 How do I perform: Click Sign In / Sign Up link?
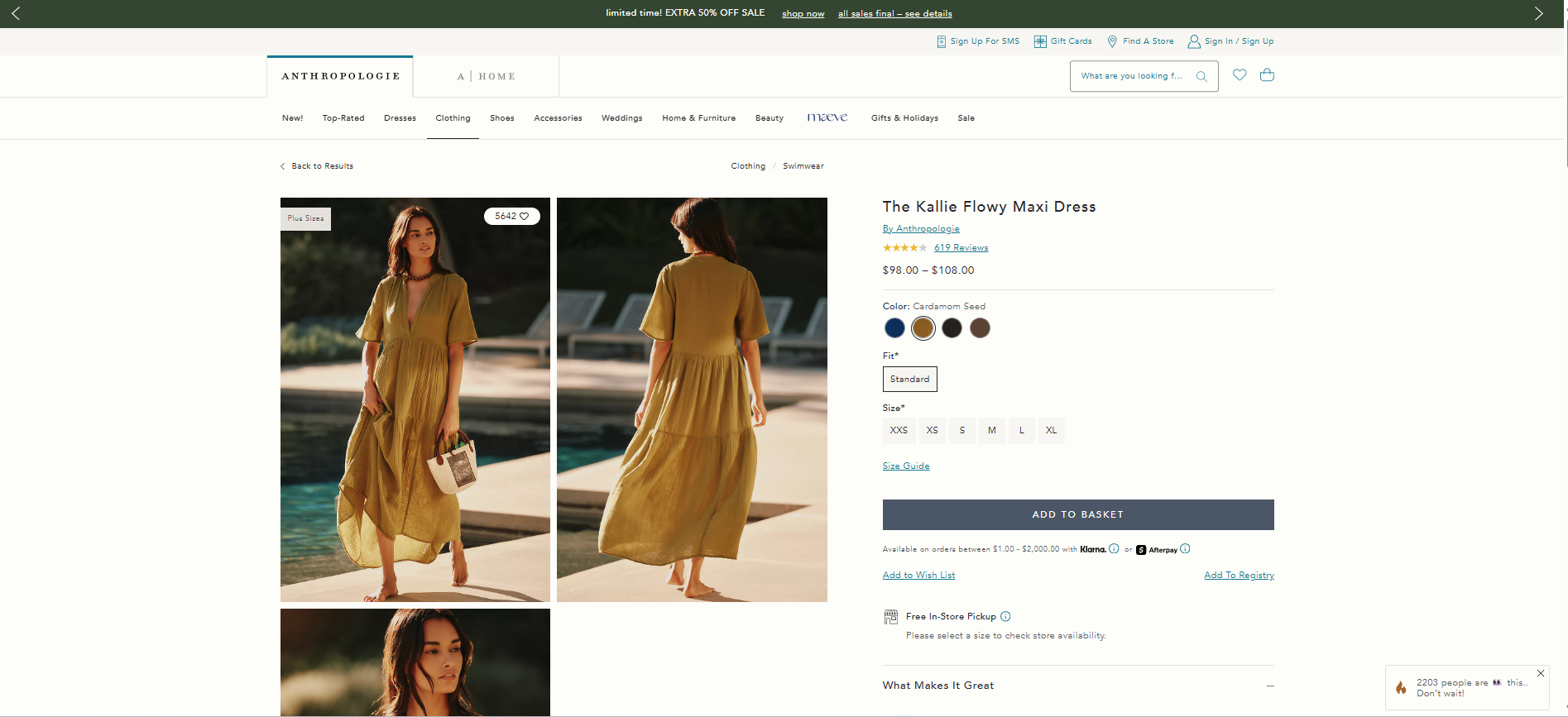[1239, 41]
